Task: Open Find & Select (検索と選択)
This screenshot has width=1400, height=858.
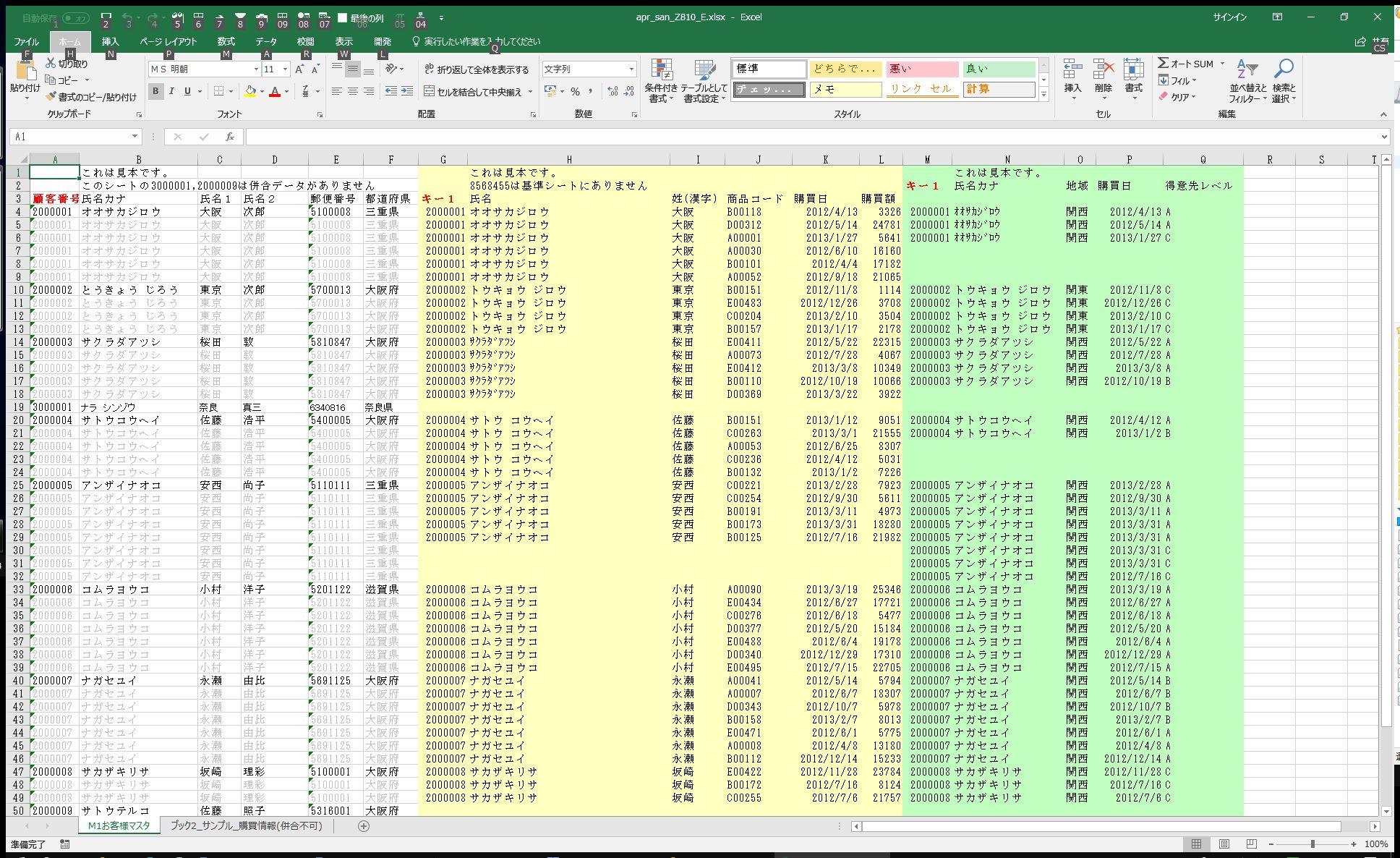Action: [1284, 80]
